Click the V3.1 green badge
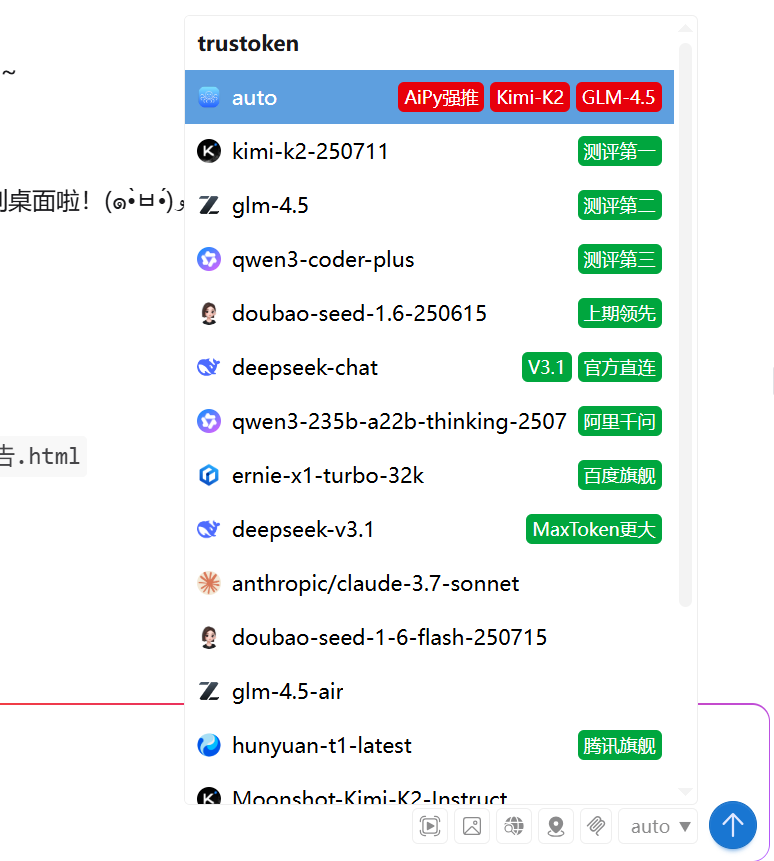 [547, 367]
